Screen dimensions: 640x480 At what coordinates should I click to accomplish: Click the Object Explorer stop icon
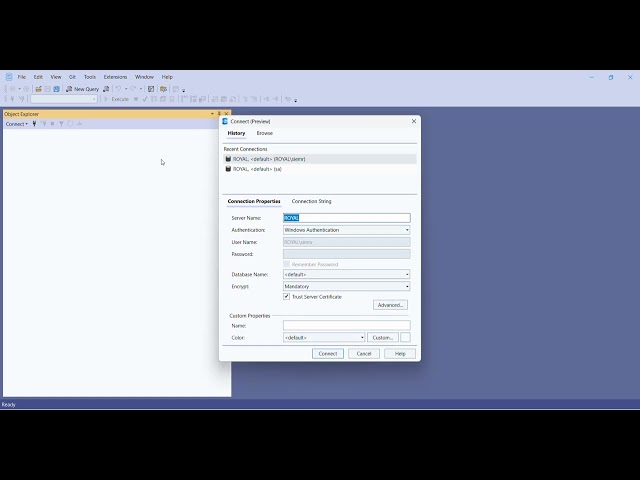(x=52, y=124)
